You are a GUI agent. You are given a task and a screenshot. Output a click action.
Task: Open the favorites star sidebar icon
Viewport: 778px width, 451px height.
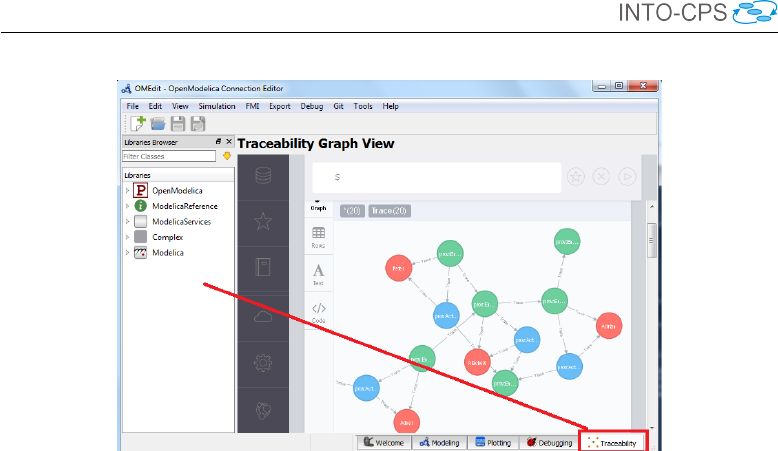[x=263, y=221]
